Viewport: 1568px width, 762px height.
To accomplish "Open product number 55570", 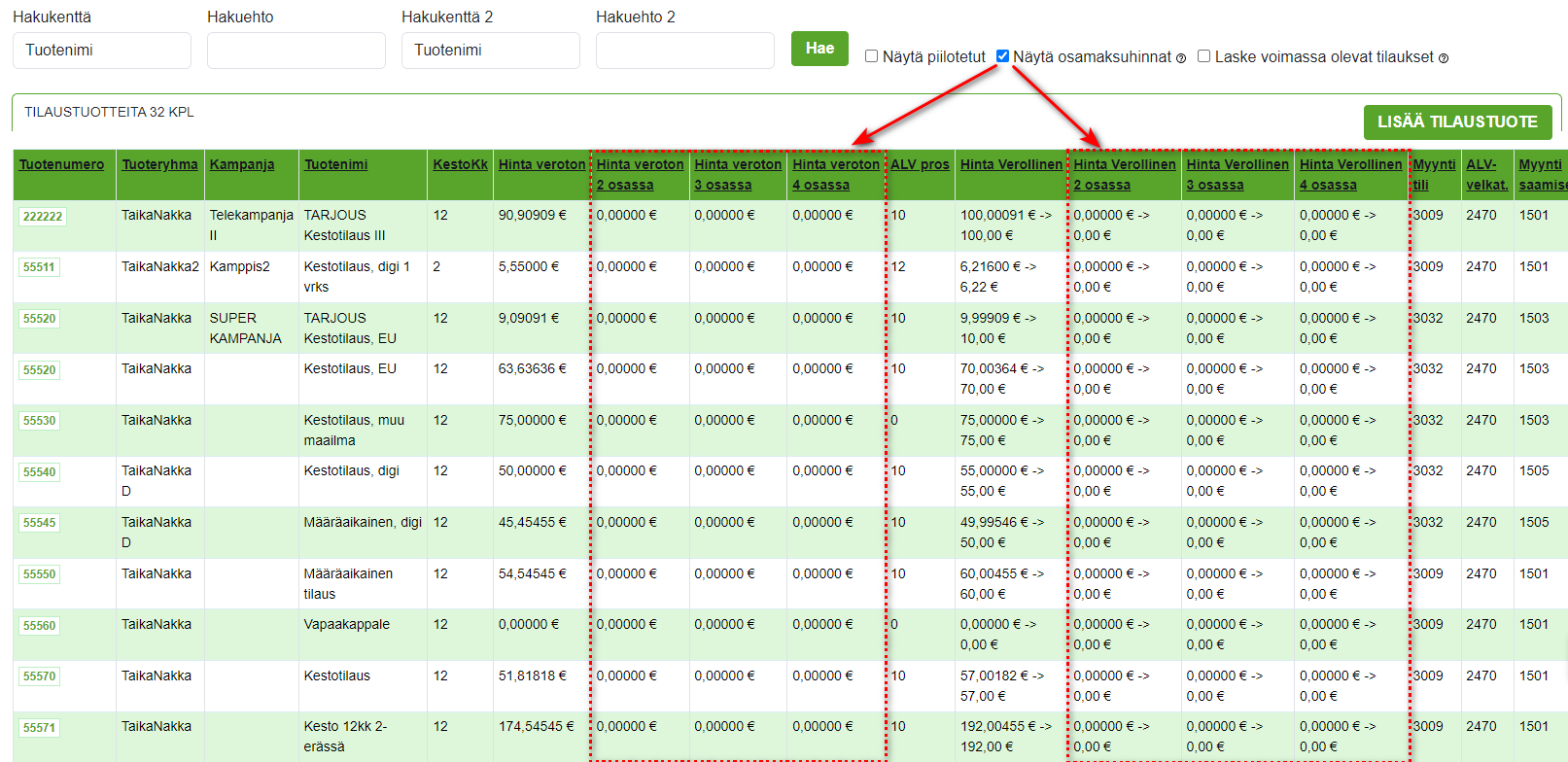I will (40, 676).
